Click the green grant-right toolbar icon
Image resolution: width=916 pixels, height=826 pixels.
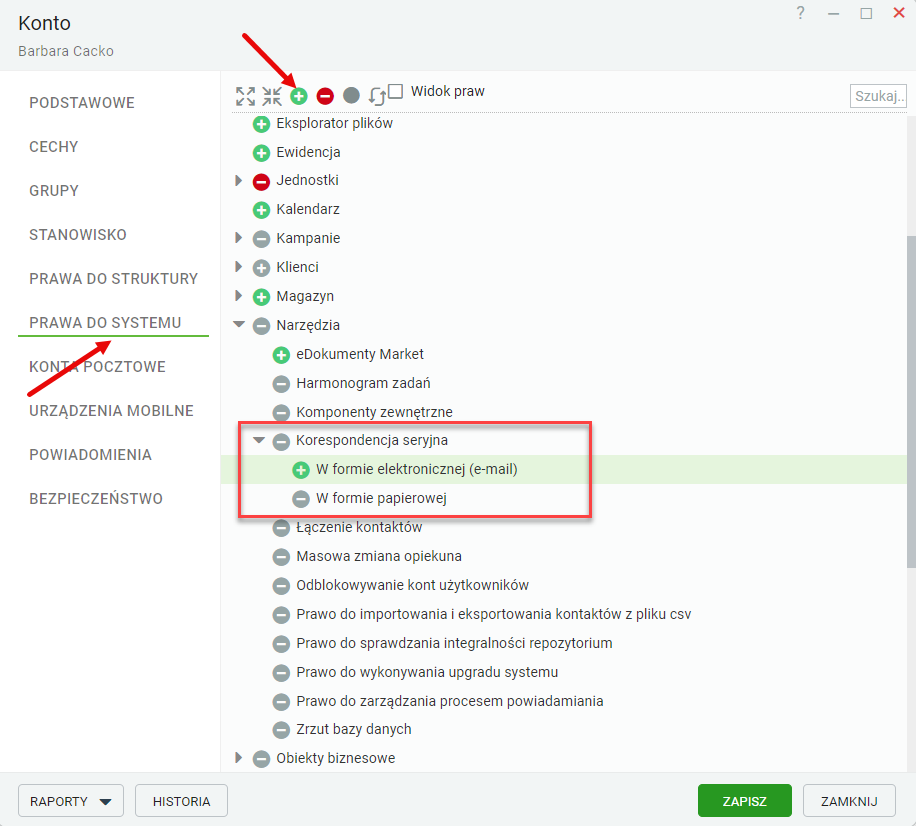pos(299,96)
